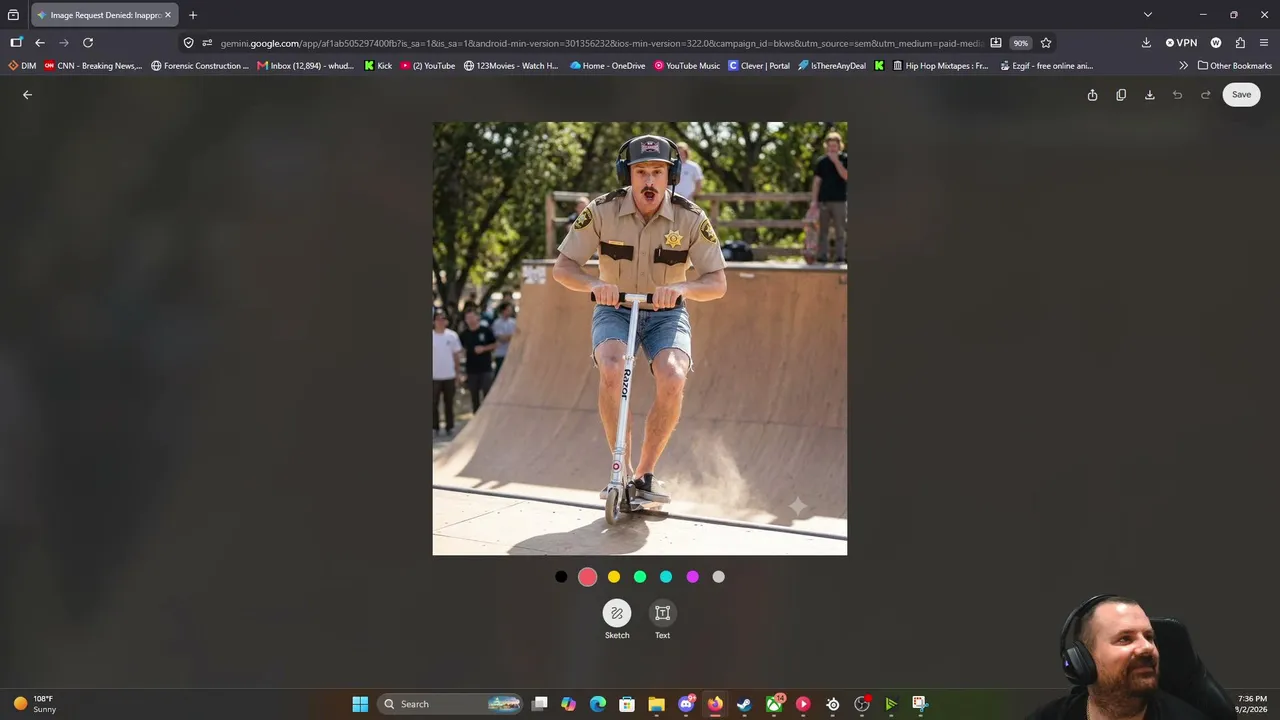Viewport: 1280px width, 720px height.
Task: Pick the red sketch color
Action: click(x=588, y=577)
